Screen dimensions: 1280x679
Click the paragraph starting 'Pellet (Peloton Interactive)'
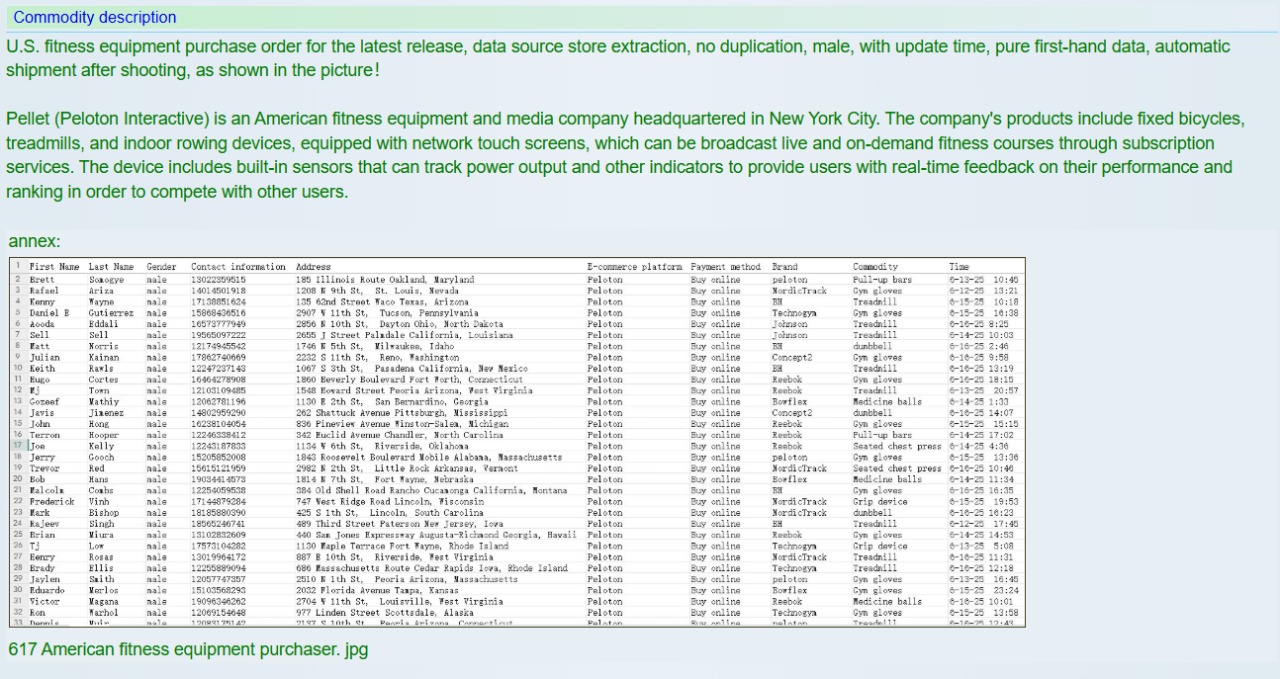(x=625, y=155)
